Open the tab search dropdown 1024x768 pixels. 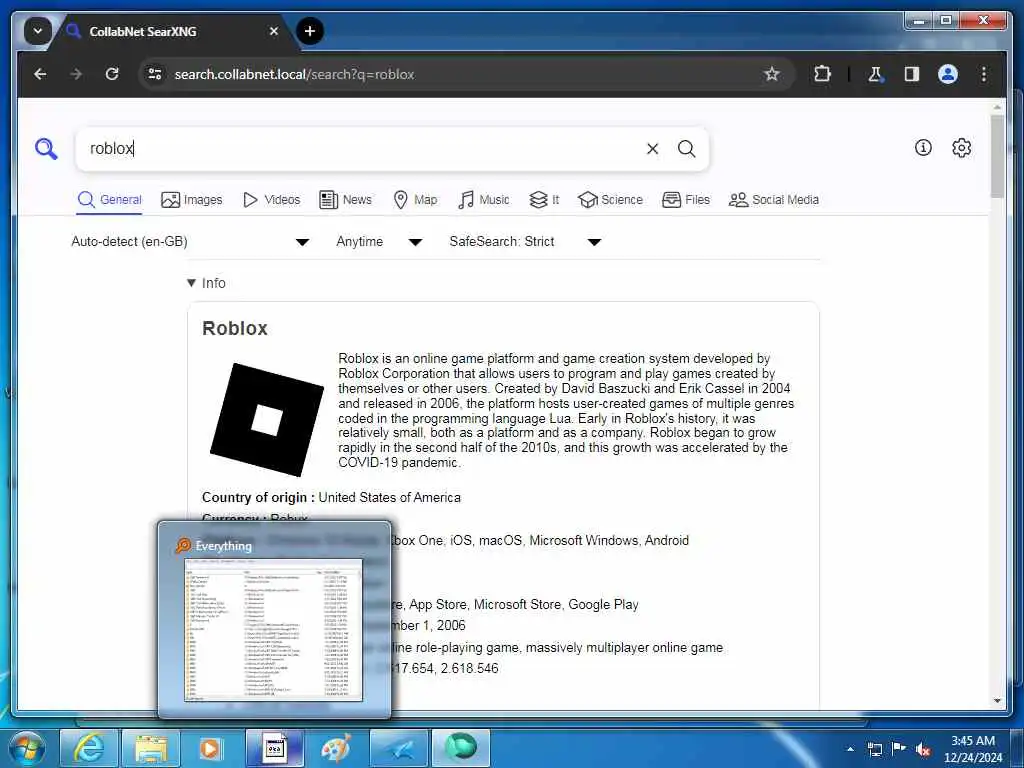[x=38, y=31]
